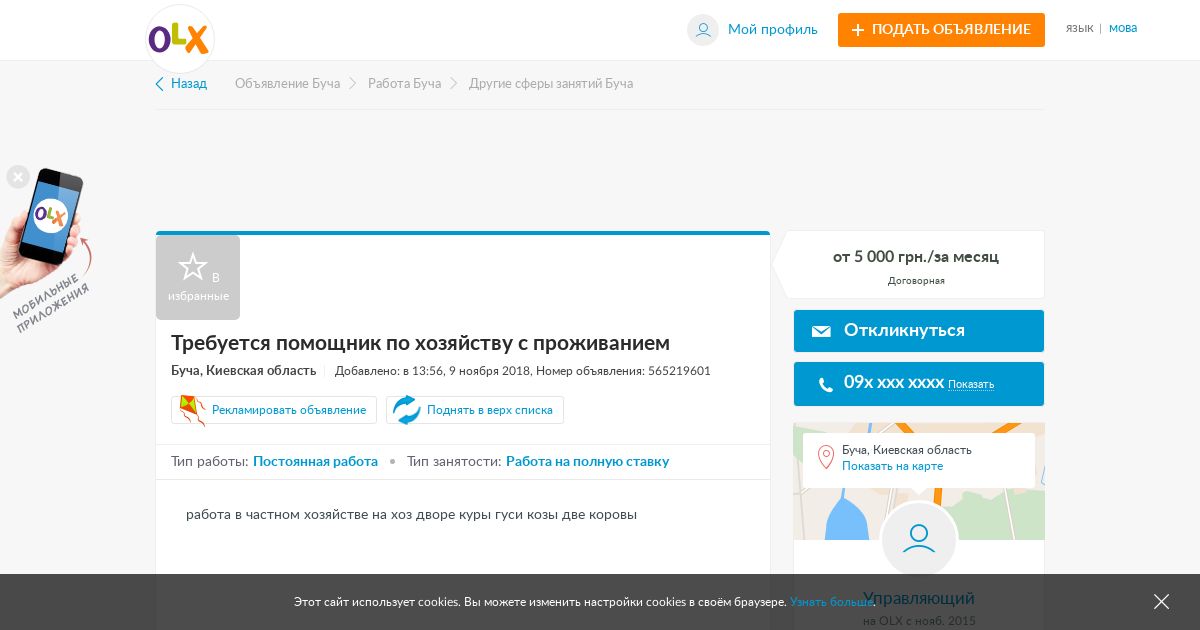Screen dimensions: 1200x630
Task: Click Рекламировать объявление link
Action: coord(289,410)
